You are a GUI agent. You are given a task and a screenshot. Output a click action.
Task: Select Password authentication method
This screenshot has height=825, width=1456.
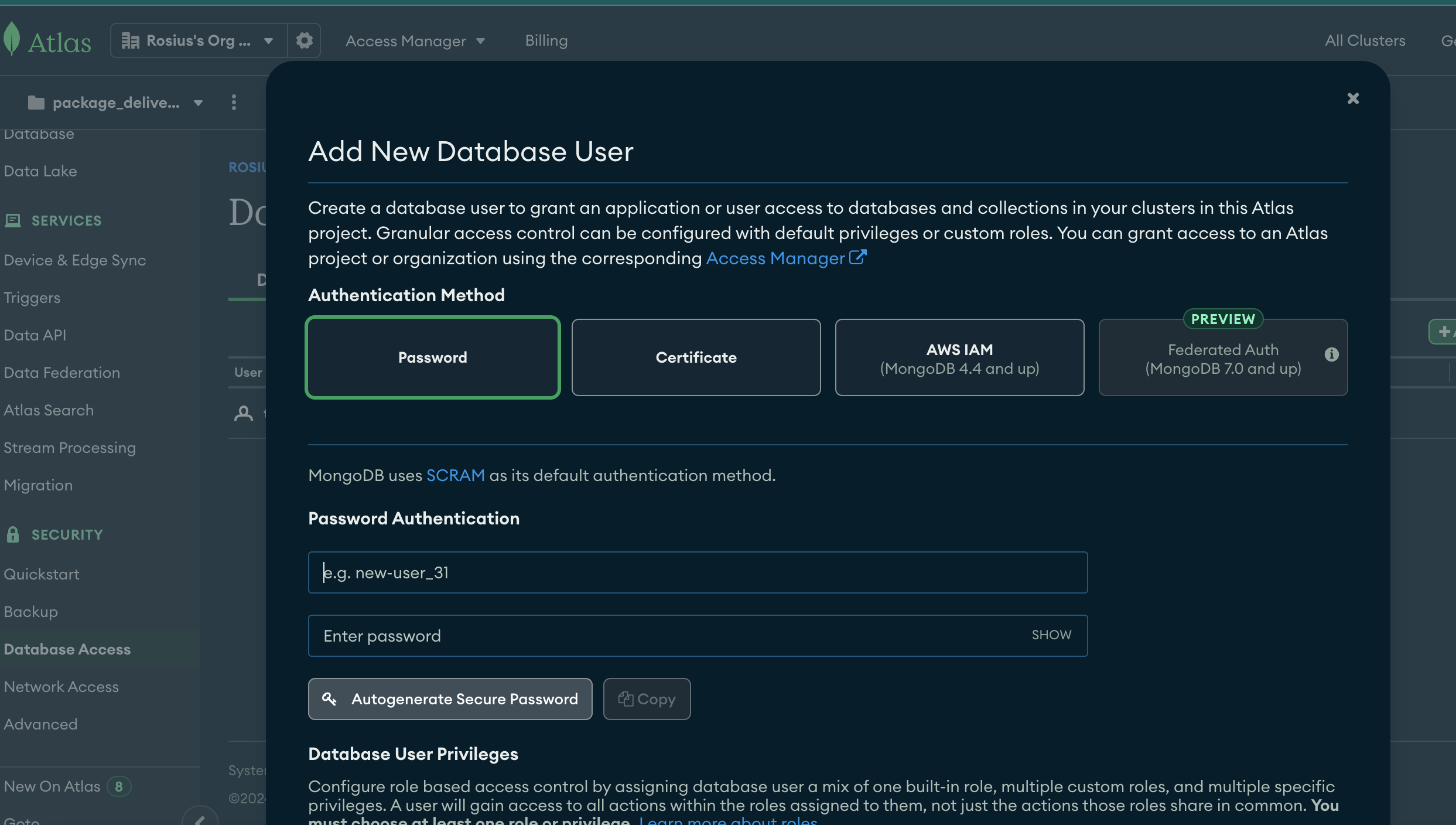[x=432, y=357]
